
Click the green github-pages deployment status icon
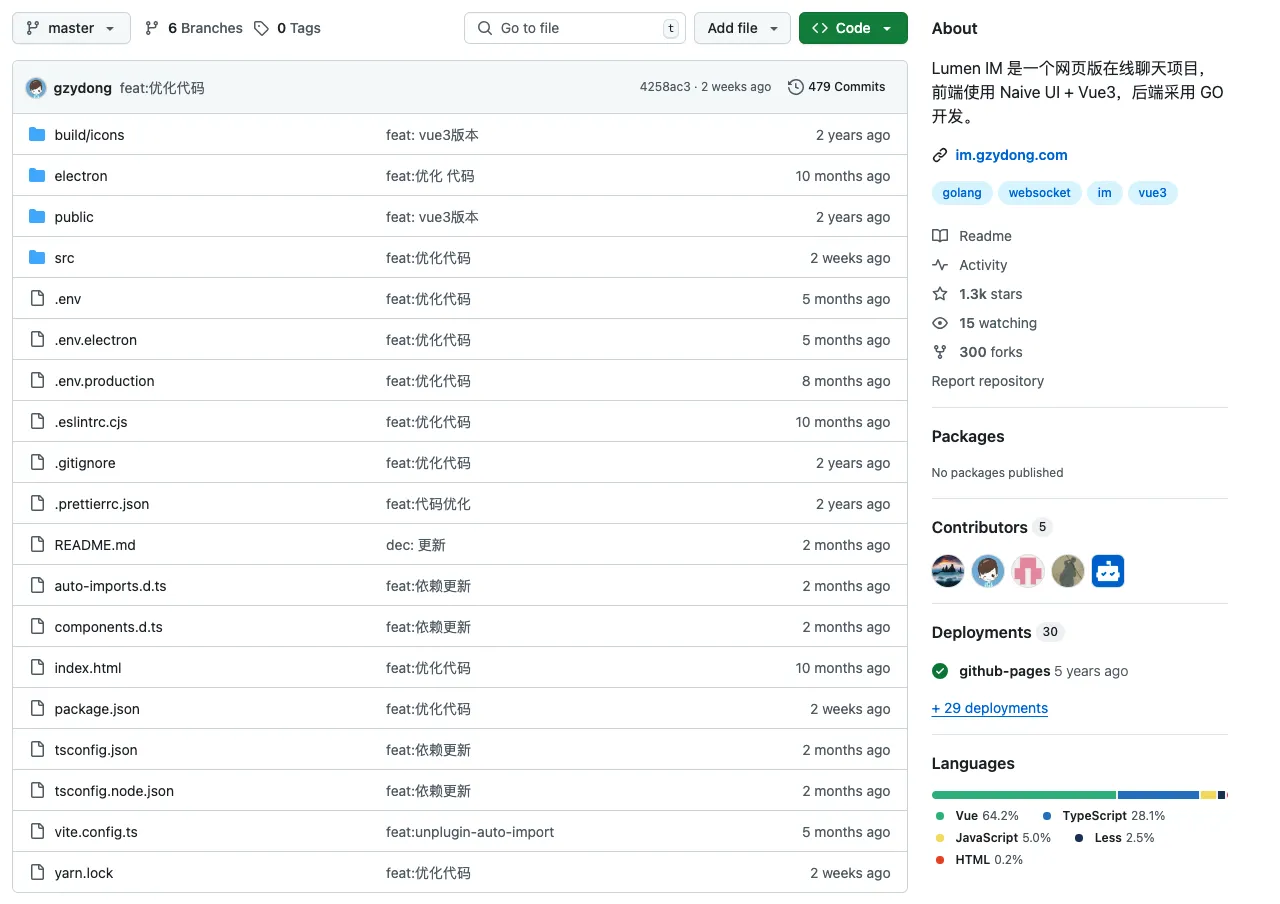pyautogui.click(x=940, y=671)
